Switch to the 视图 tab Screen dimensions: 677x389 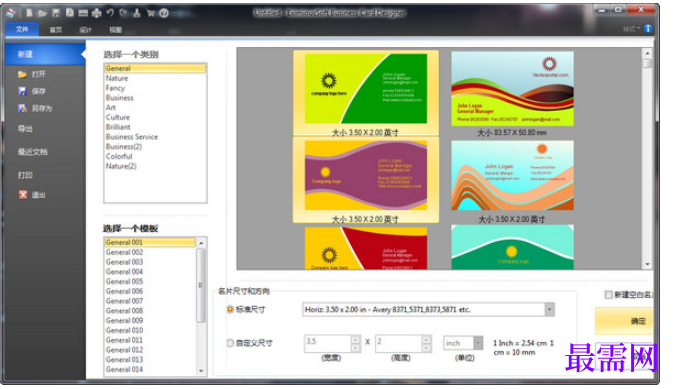[115, 30]
